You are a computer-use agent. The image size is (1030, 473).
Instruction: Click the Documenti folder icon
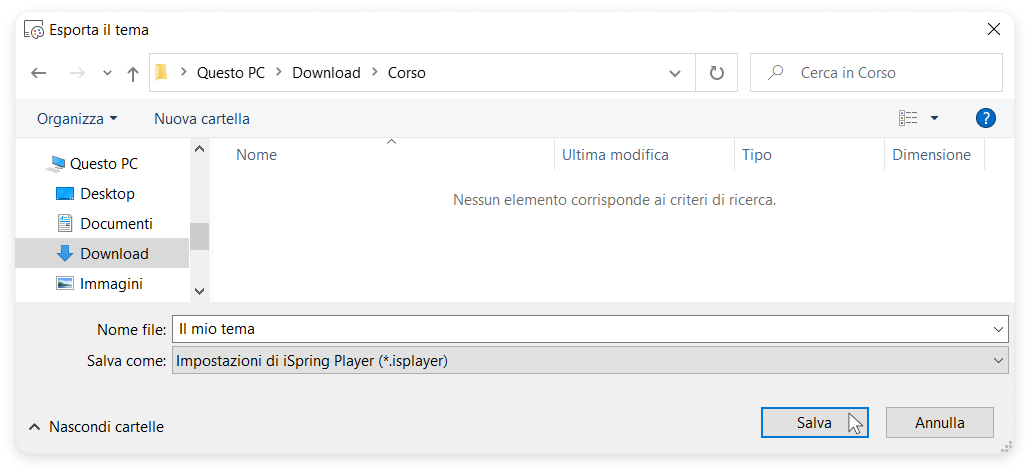click(x=65, y=224)
